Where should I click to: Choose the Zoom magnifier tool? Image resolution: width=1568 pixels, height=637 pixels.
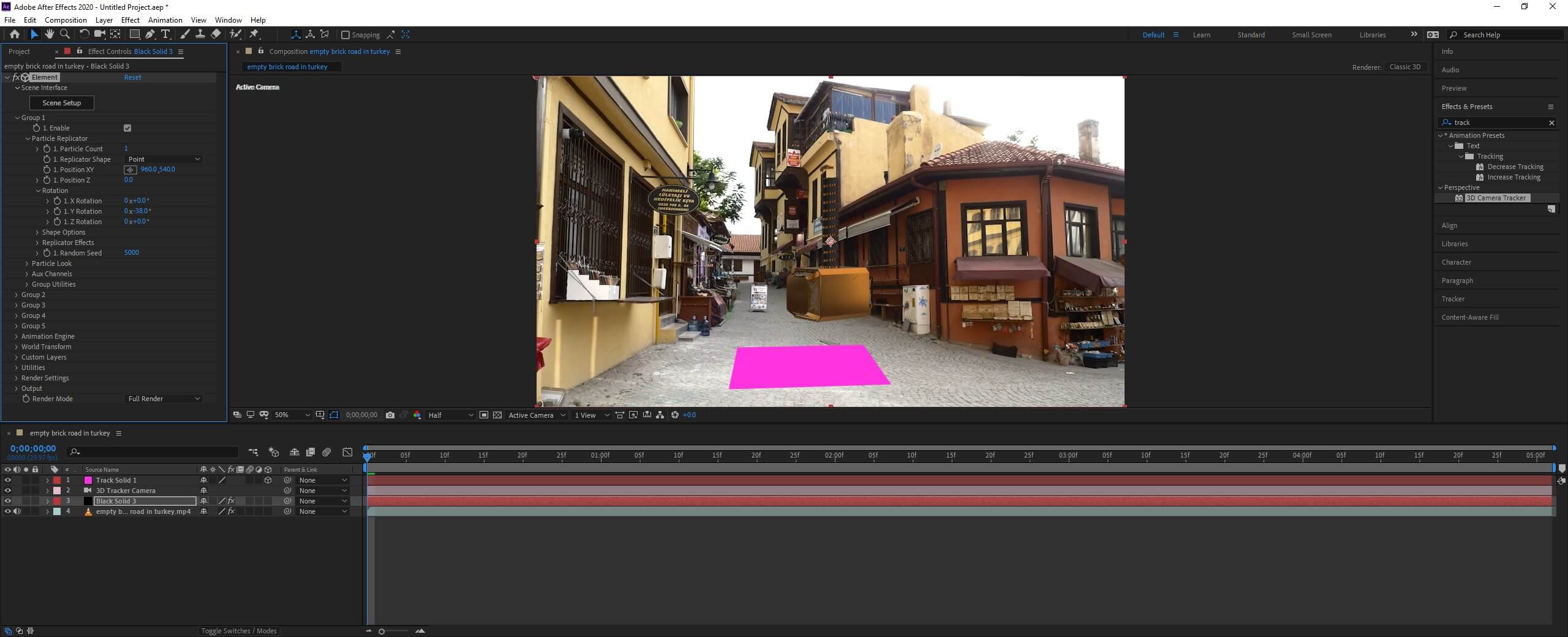tap(65, 34)
